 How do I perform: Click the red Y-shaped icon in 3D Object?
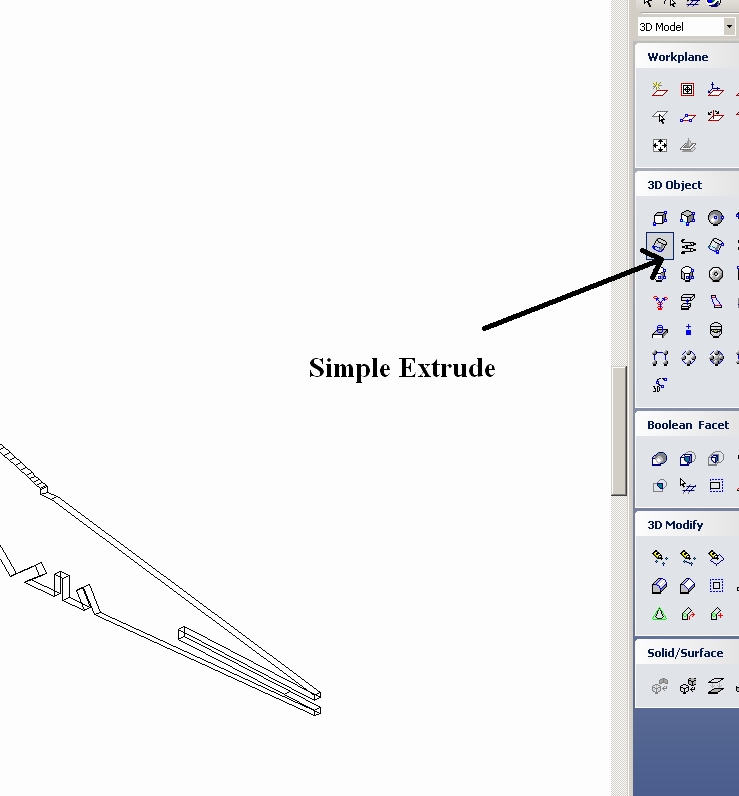click(x=660, y=302)
